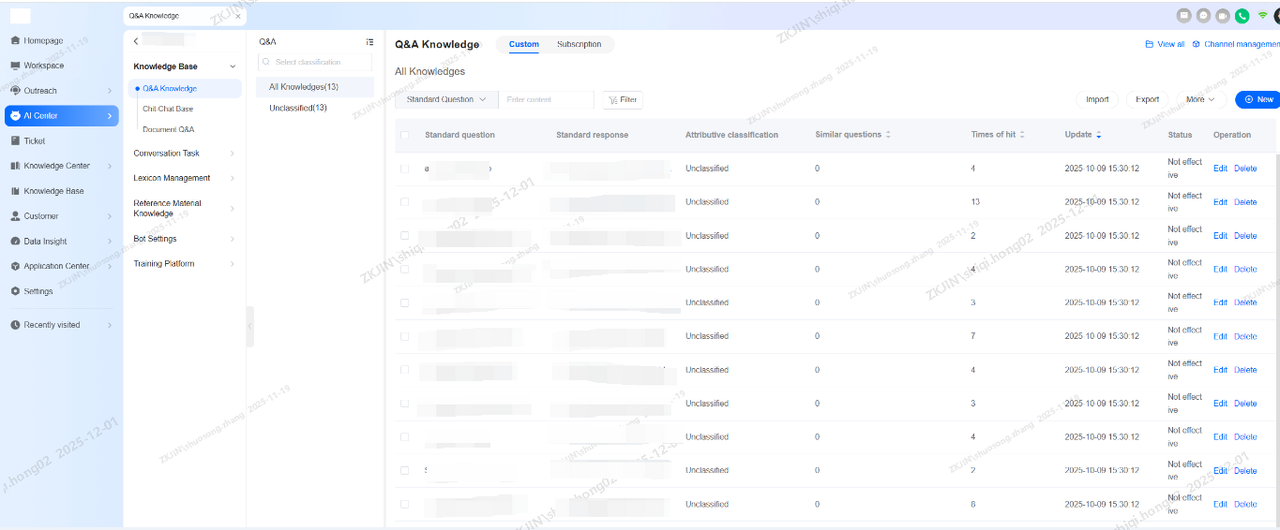The height and width of the screenshot is (530, 1280).
Task: Click the back arrow above Knowledge Base
Action: (x=136, y=41)
